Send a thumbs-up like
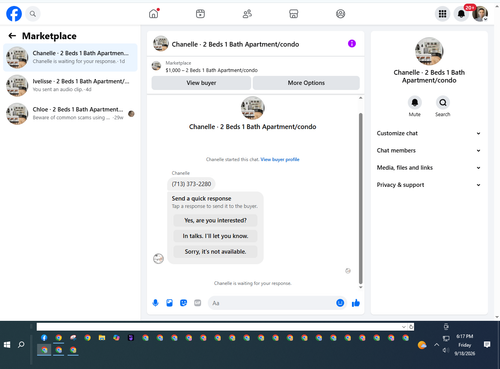 tap(356, 303)
